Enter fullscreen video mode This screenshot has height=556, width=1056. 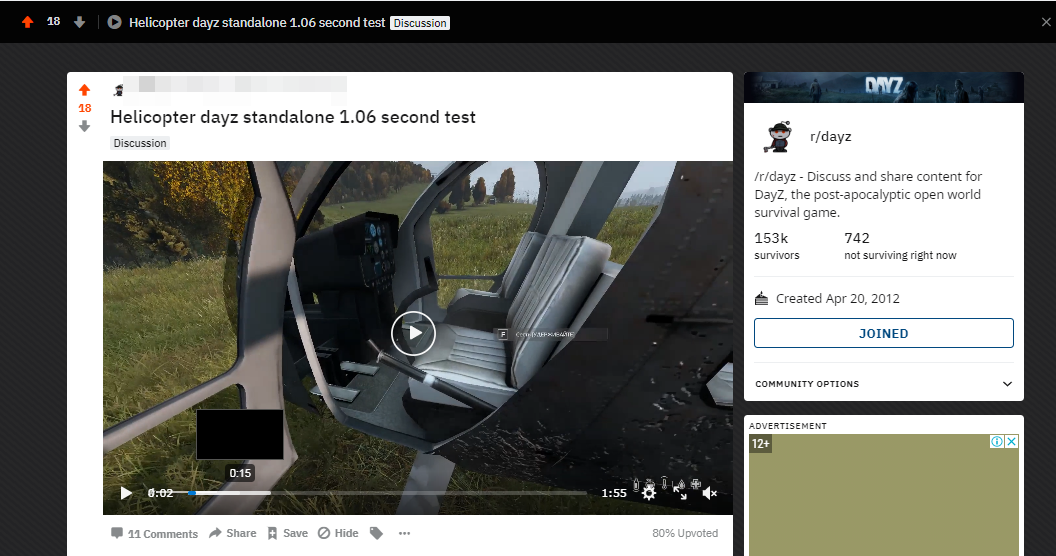[680, 492]
